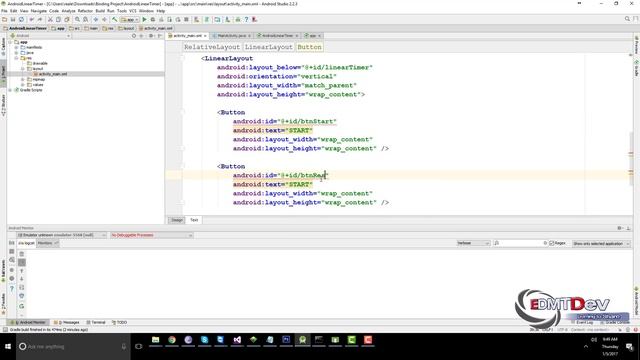Open the Messages tool window tab
This screenshot has height=360, width=640.
[67, 322]
